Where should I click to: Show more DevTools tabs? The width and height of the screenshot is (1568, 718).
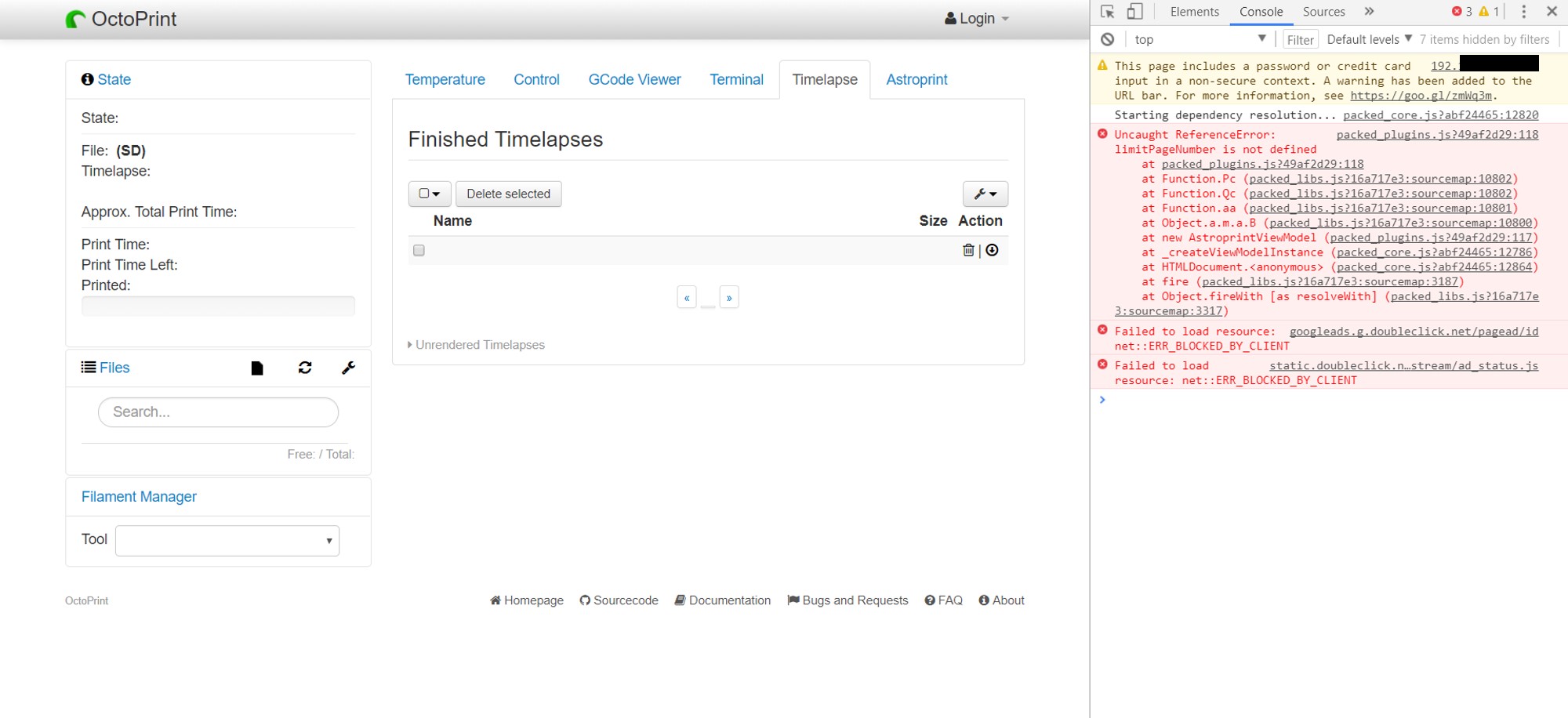tap(1369, 12)
